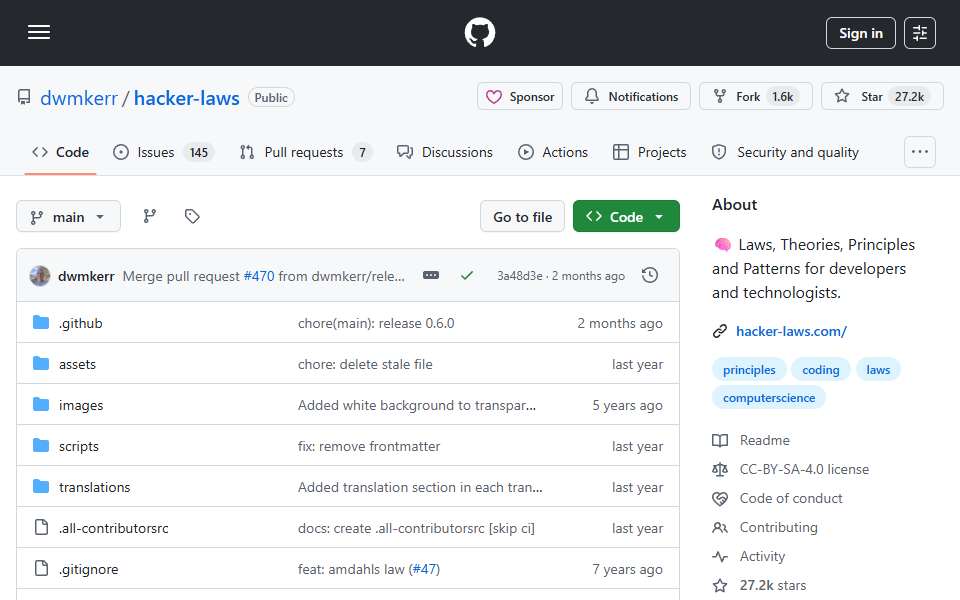Open commit 'fix: remove frontmatter'
The height and width of the screenshot is (600, 960).
tap(369, 446)
